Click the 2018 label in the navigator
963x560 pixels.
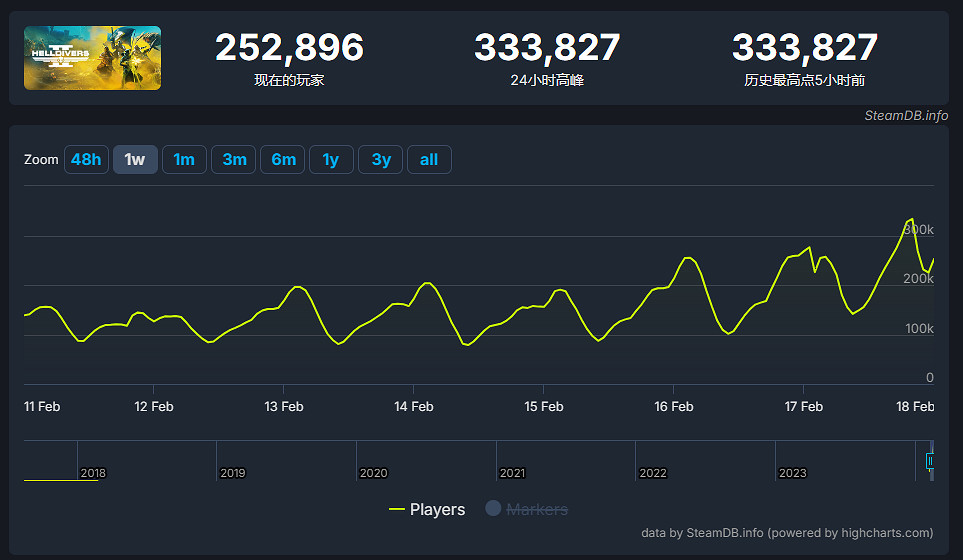tap(93, 473)
